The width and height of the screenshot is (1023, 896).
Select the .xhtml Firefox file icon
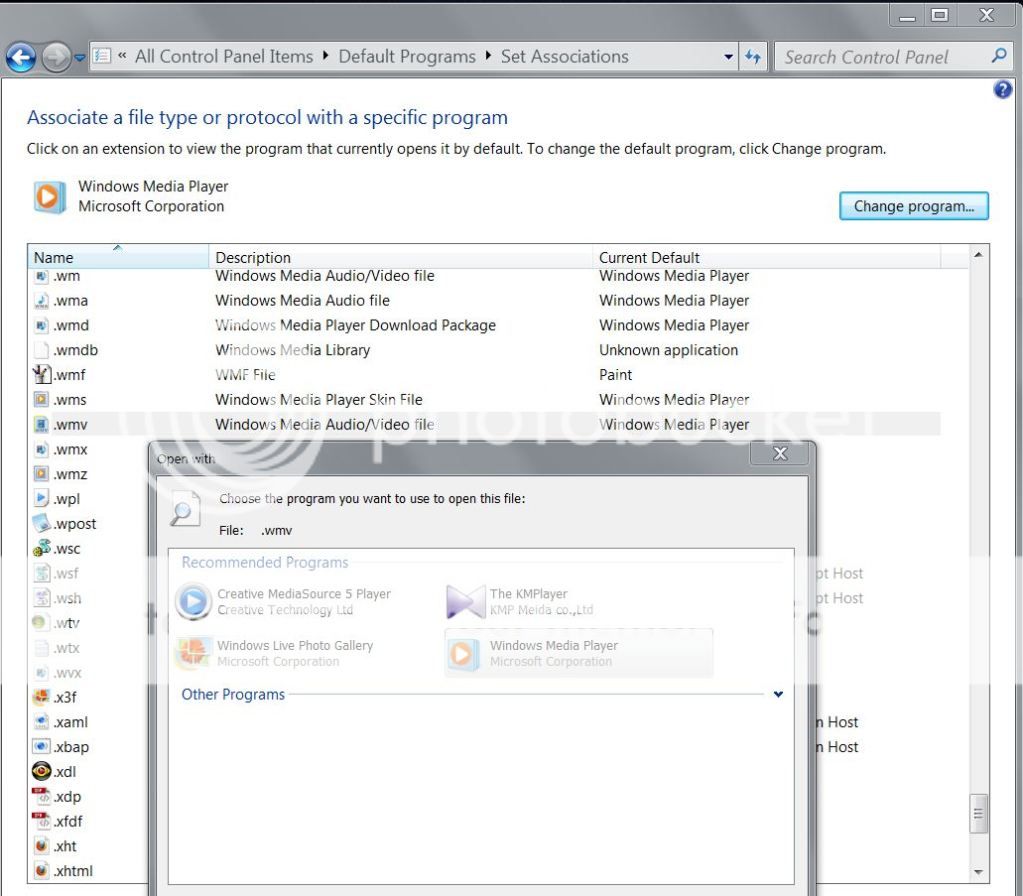click(41, 871)
